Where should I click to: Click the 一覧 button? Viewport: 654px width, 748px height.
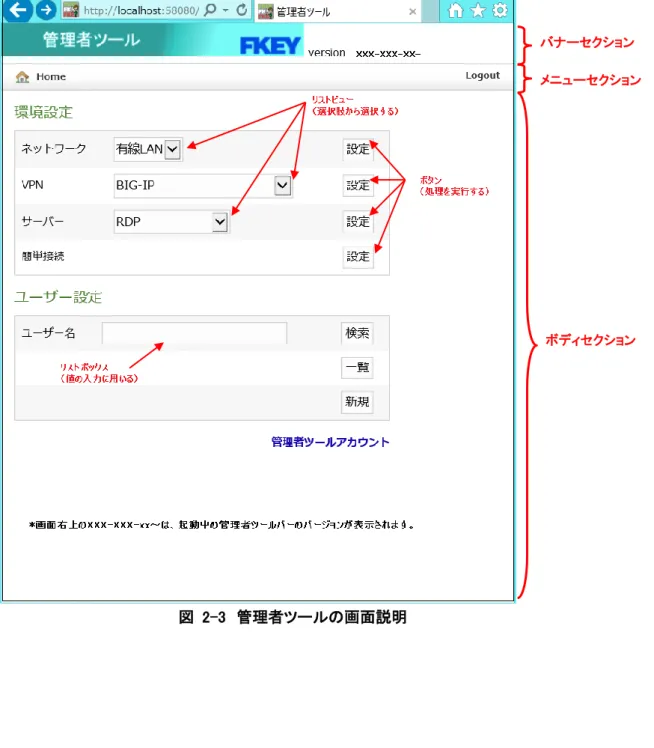[357, 367]
